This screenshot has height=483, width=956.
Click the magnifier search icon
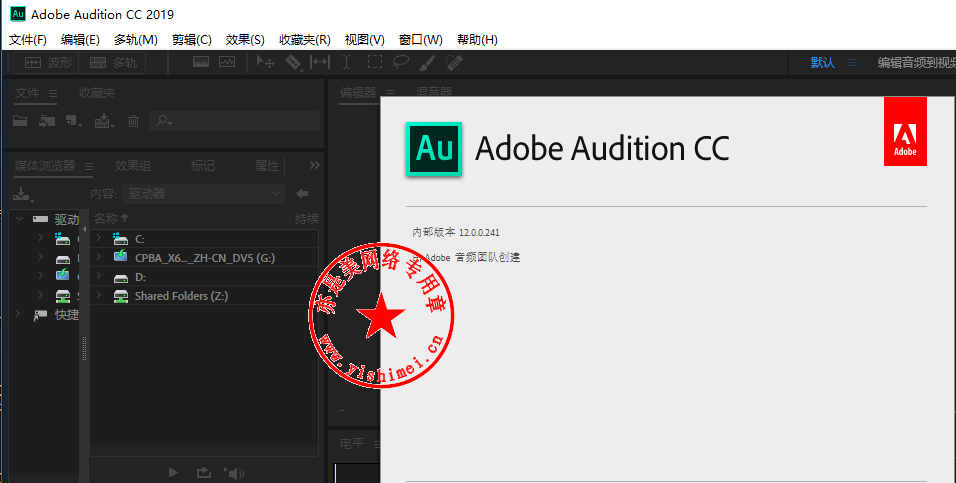164,121
